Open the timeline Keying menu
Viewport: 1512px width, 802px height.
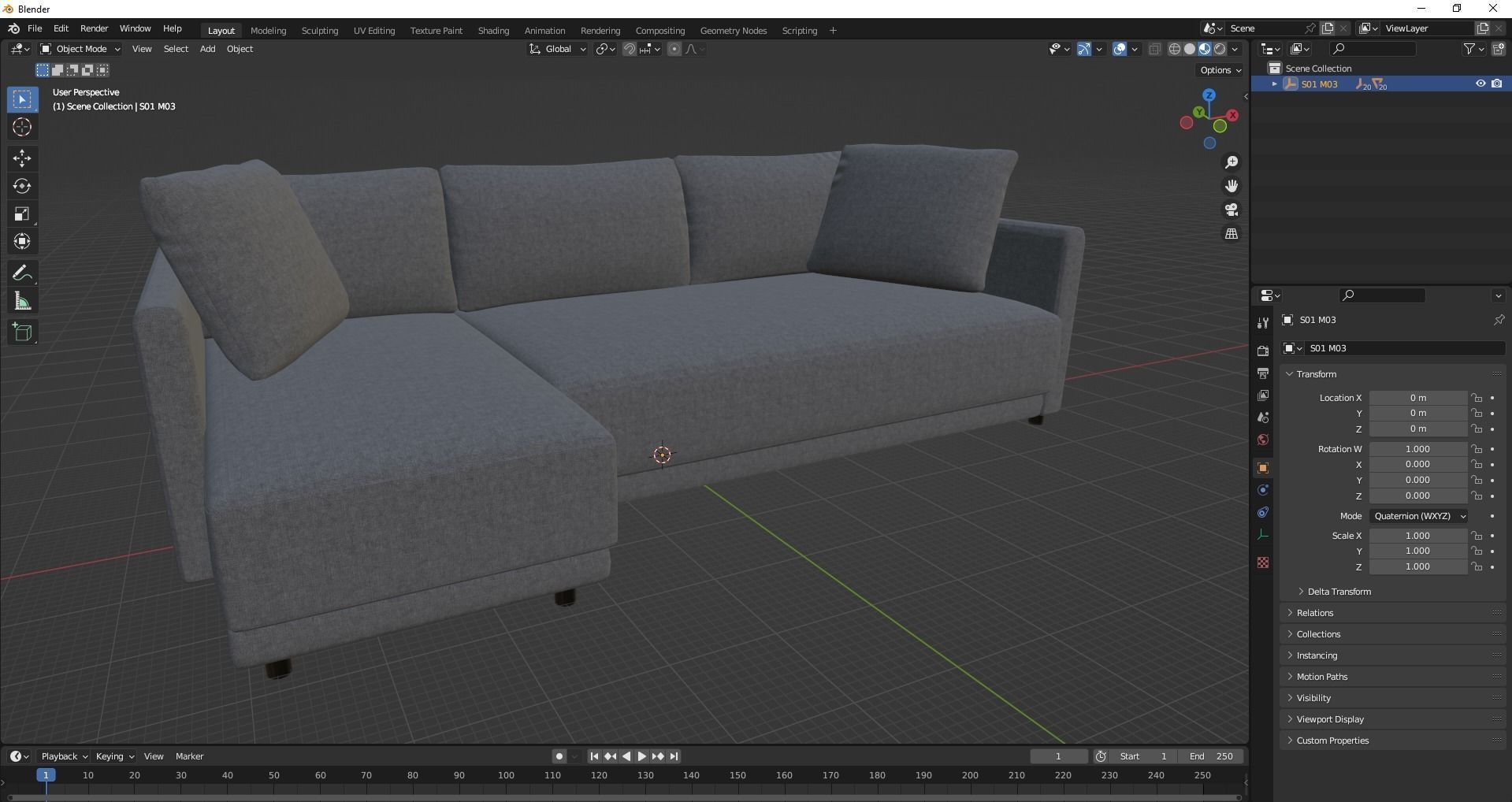click(114, 756)
